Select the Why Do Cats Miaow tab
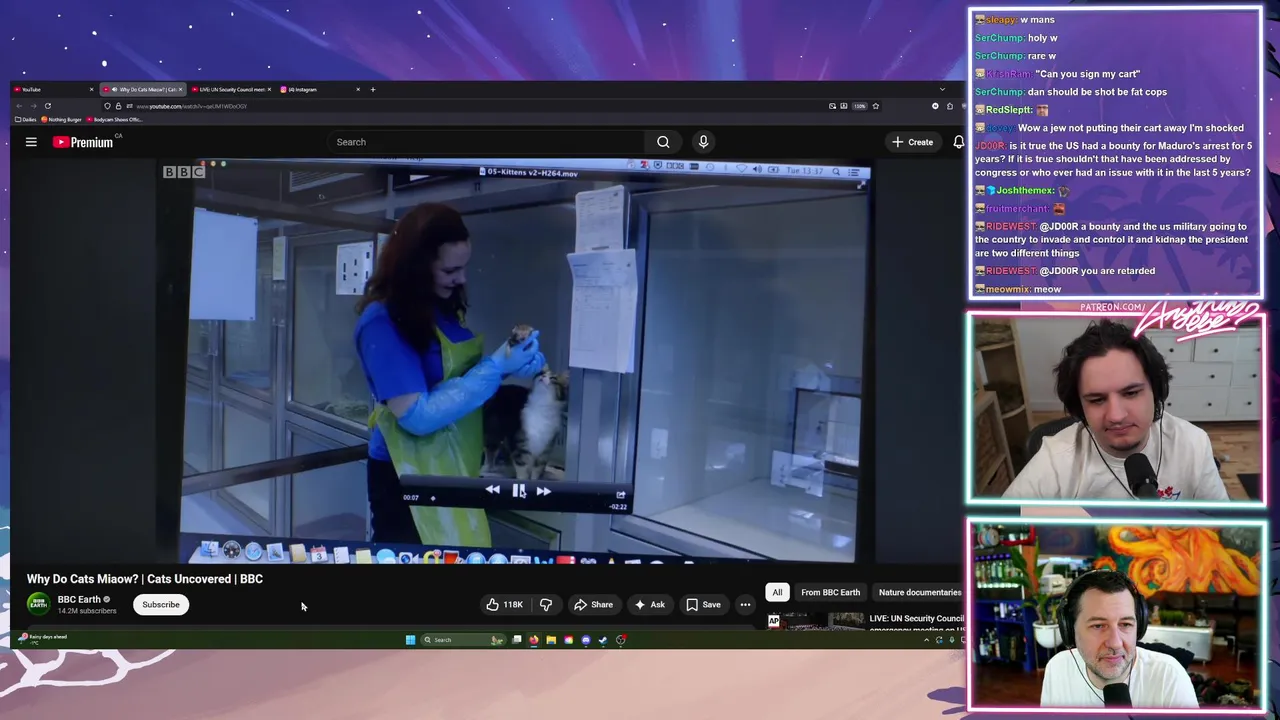Image resolution: width=1280 pixels, height=720 pixels. coord(143,89)
